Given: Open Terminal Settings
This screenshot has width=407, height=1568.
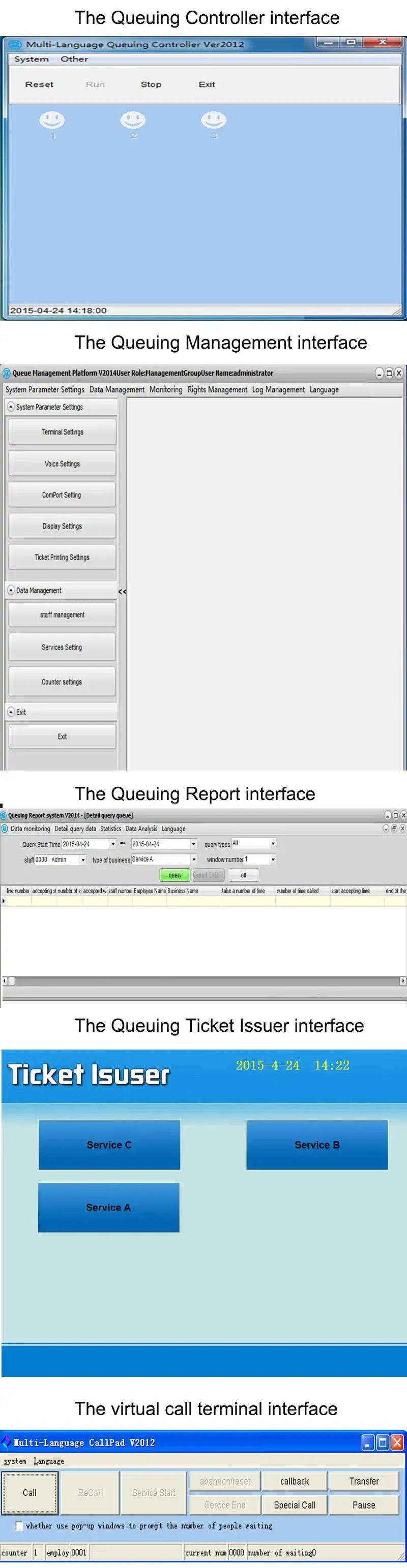Looking at the screenshot, I should [62, 432].
